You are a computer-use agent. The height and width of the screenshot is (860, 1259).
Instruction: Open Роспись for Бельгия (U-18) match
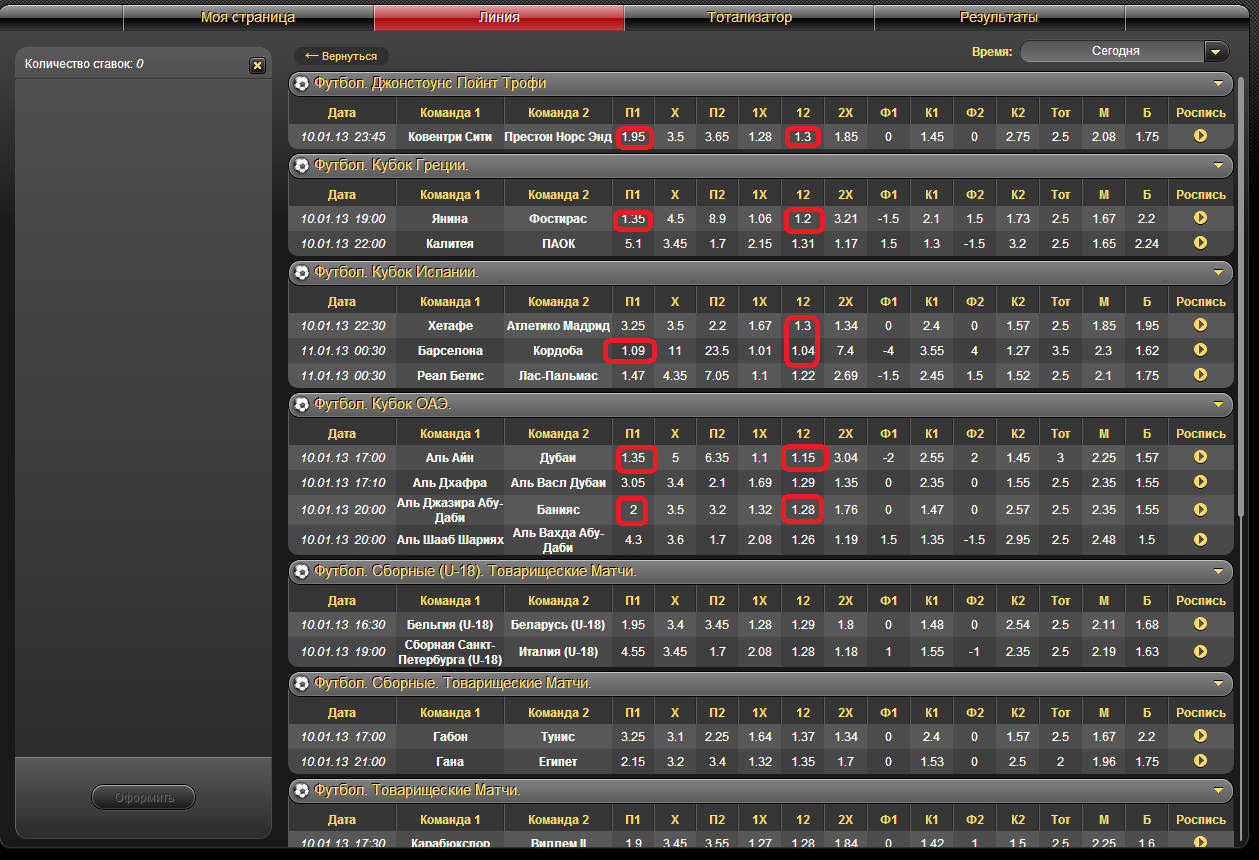[x=1200, y=624]
